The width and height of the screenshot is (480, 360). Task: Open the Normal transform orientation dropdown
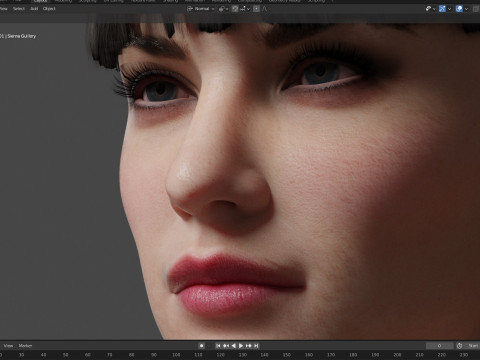[200, 9]
